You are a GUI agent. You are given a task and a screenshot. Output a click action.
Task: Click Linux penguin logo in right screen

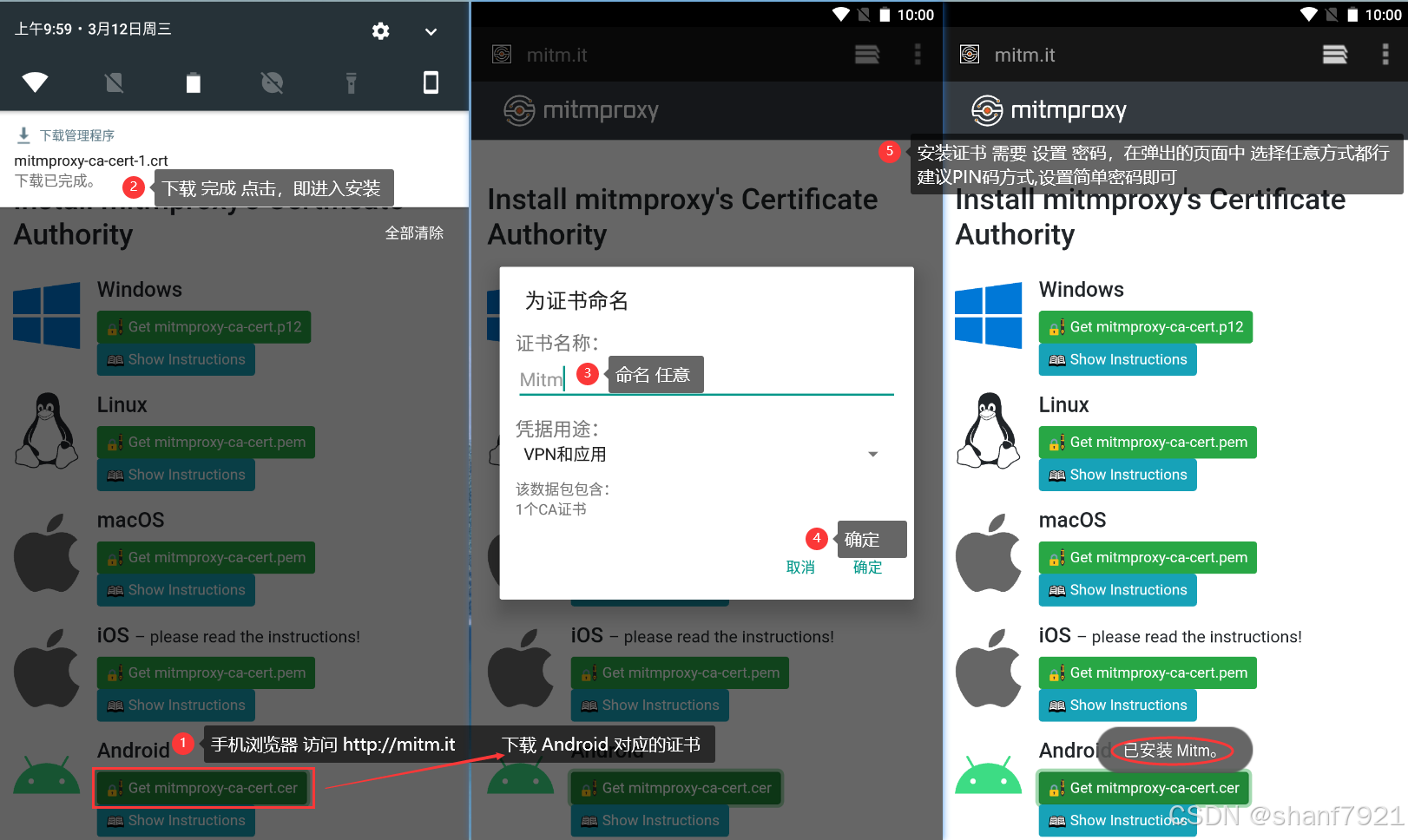(989, 430)
